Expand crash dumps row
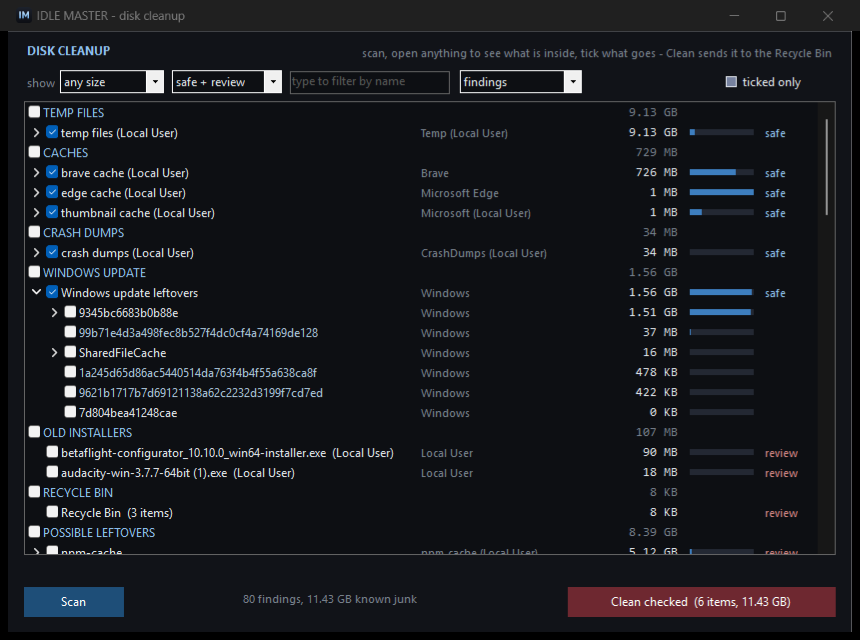This screenshot has height=640, width=860. (x=36, y=252)
